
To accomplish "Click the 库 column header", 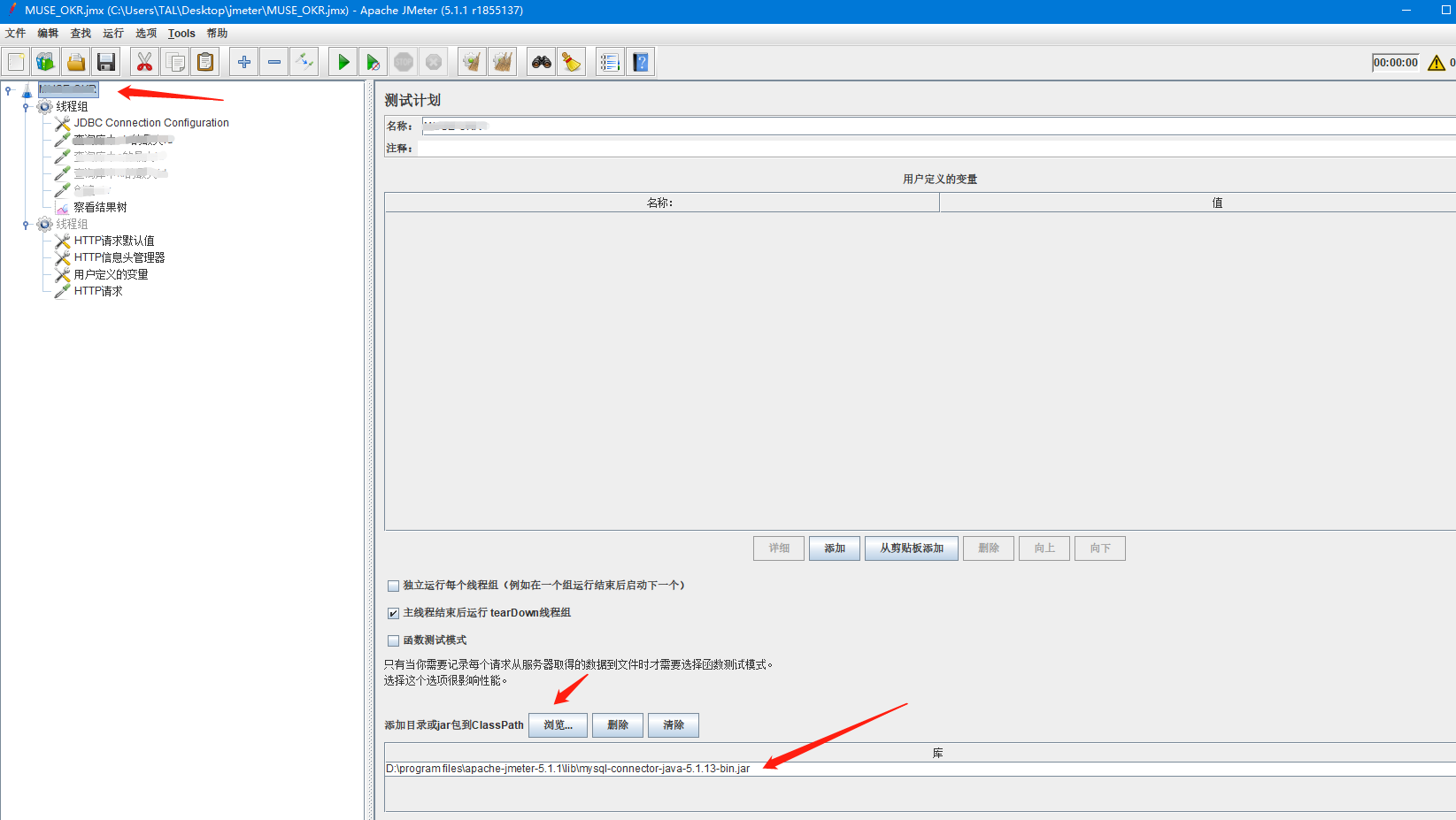I will pyautogui.click(x=921, y=753).
